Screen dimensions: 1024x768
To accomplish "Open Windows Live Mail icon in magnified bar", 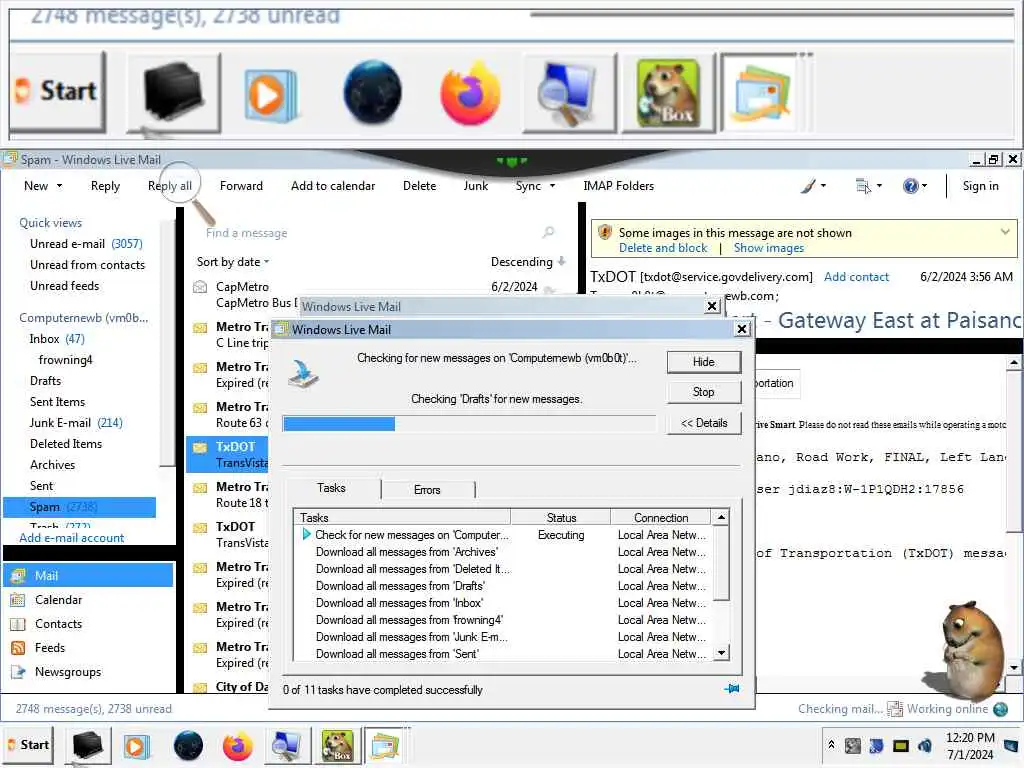I will [x=762, y=93].
